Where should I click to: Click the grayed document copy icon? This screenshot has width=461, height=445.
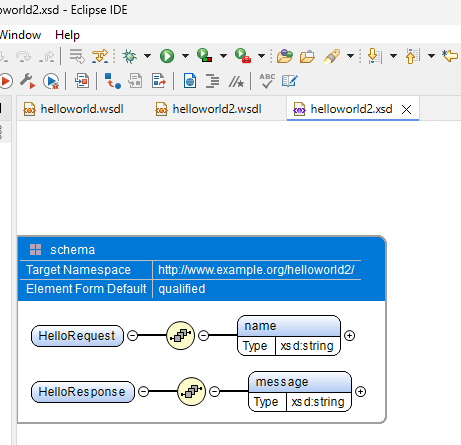pos(135,81)
